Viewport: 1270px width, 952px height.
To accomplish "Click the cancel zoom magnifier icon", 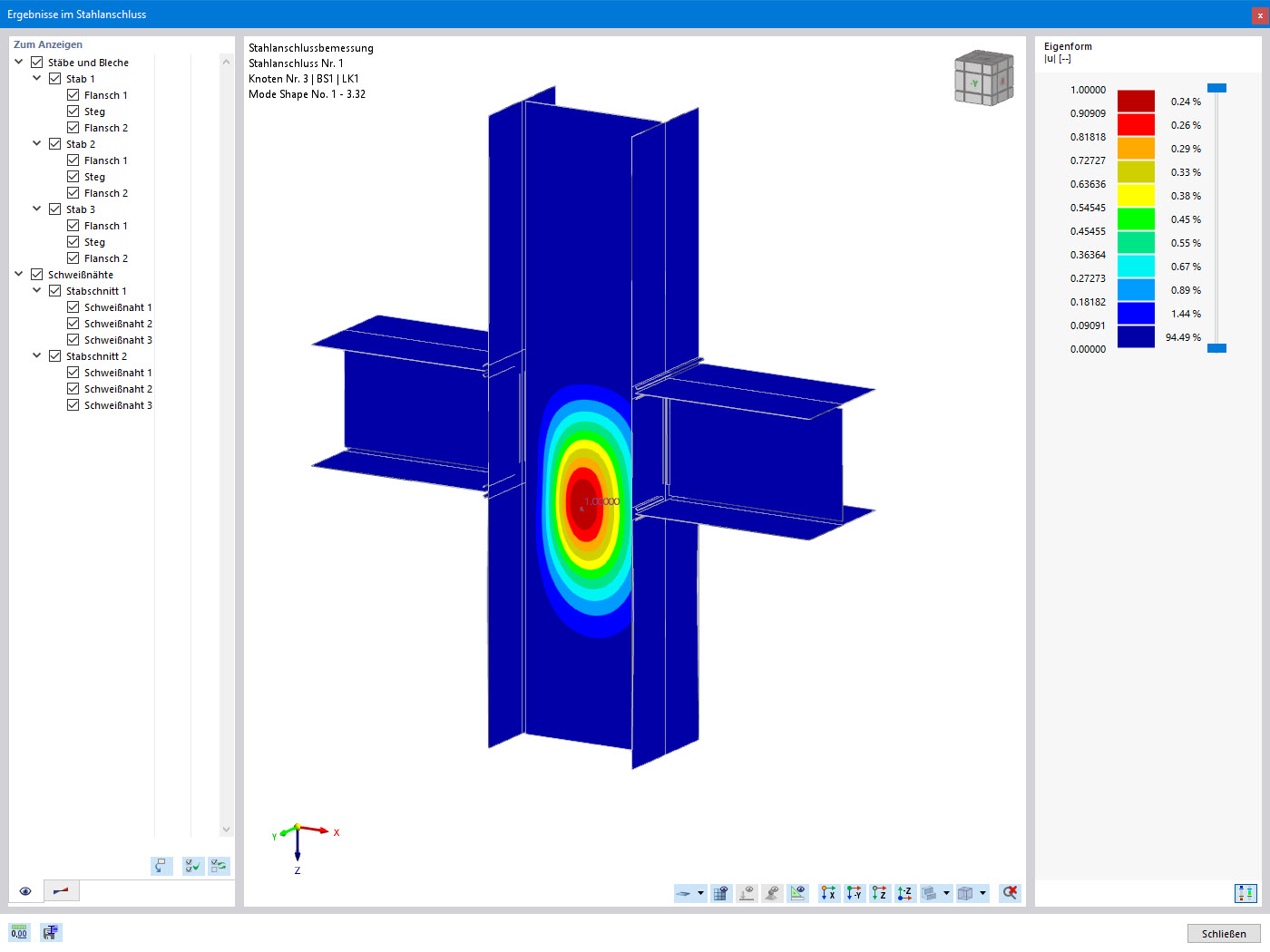I will [1010, 894].
